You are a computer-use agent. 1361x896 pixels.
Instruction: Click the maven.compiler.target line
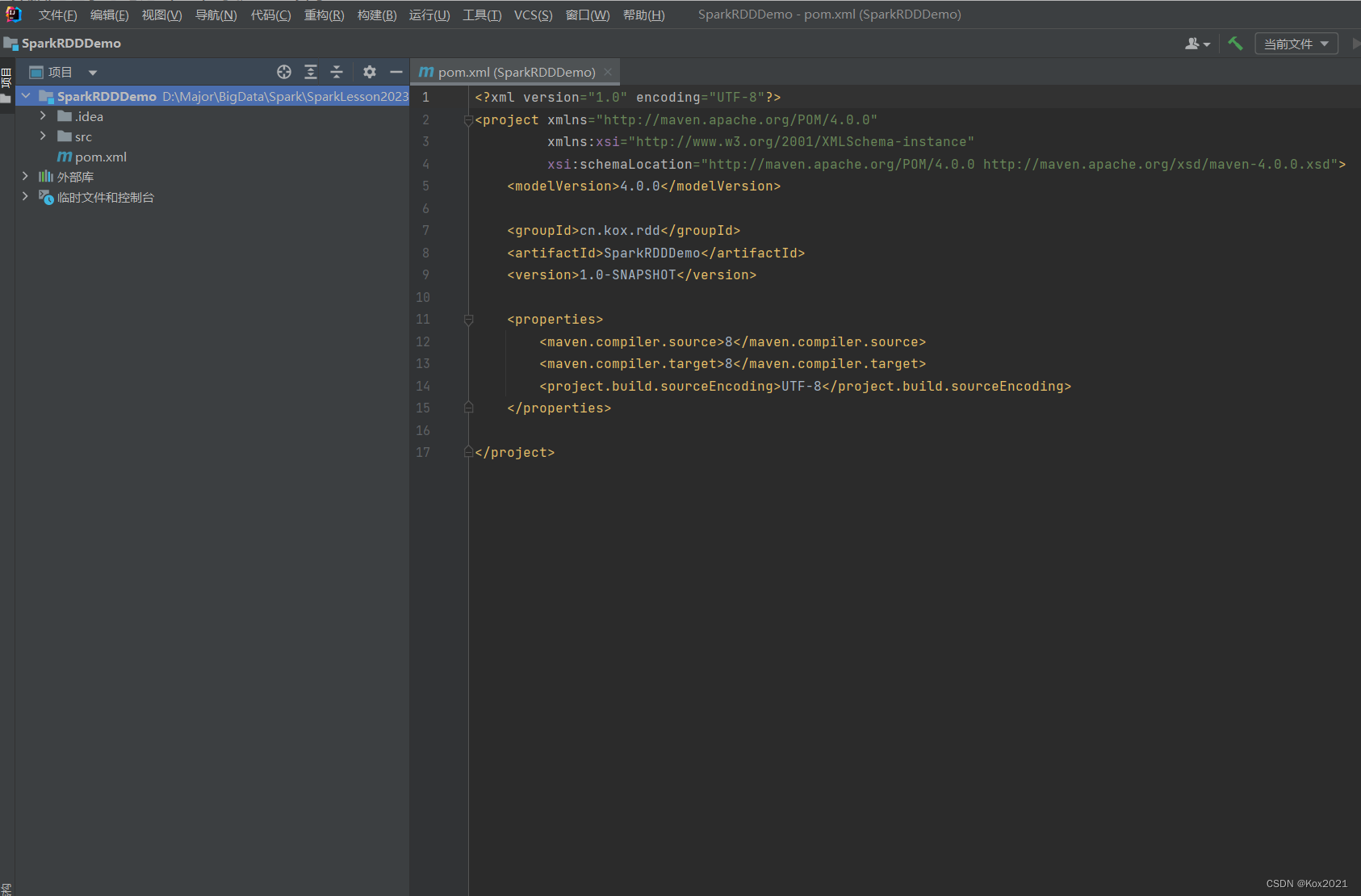pyautogui.click(x=733, y=364)
